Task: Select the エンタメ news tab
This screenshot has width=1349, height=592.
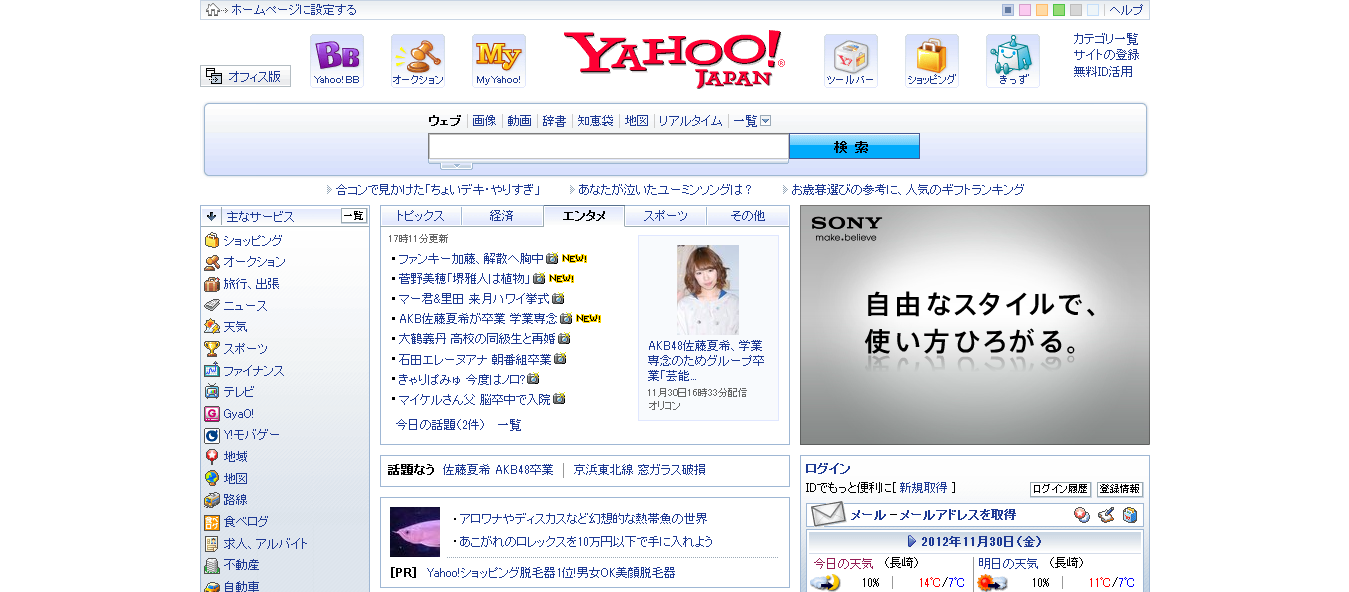Action: click(x=584, y=216)
